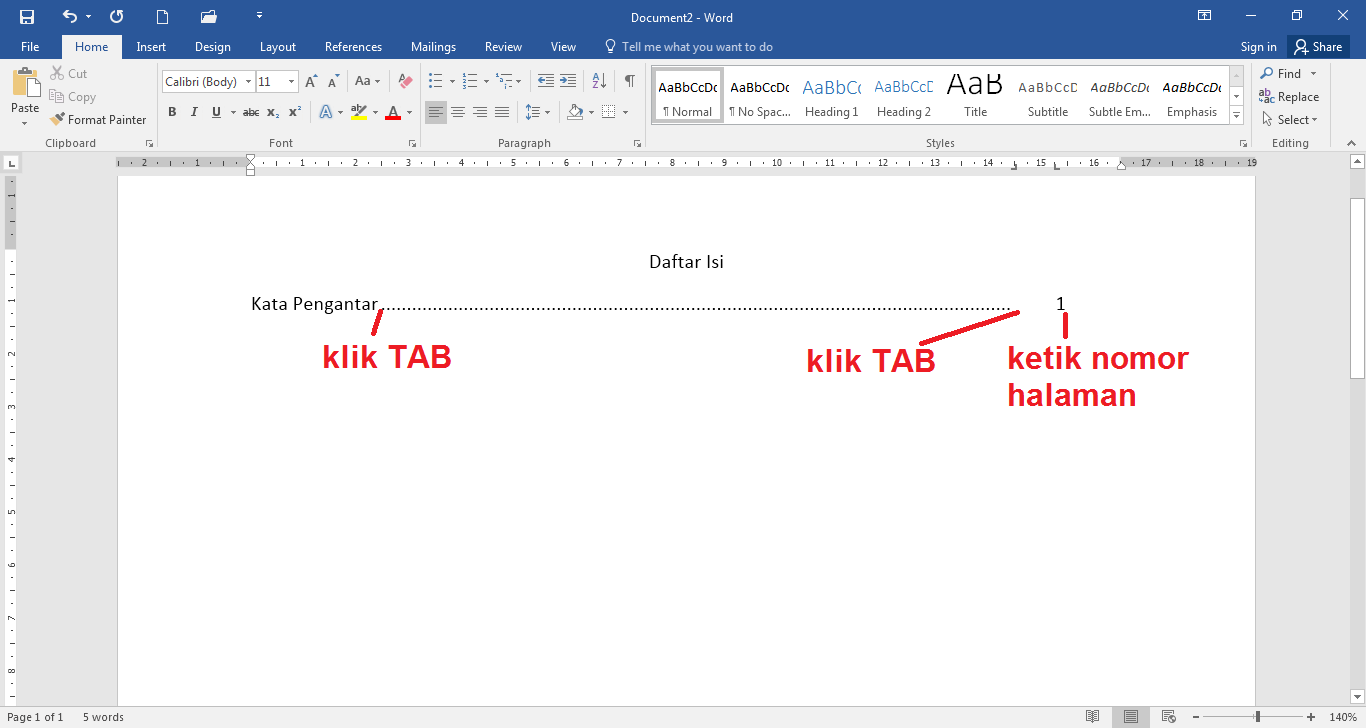Screen dimensions: 1366x728
Task: Apply subscript formatting
Action: [x=273, y=112]
